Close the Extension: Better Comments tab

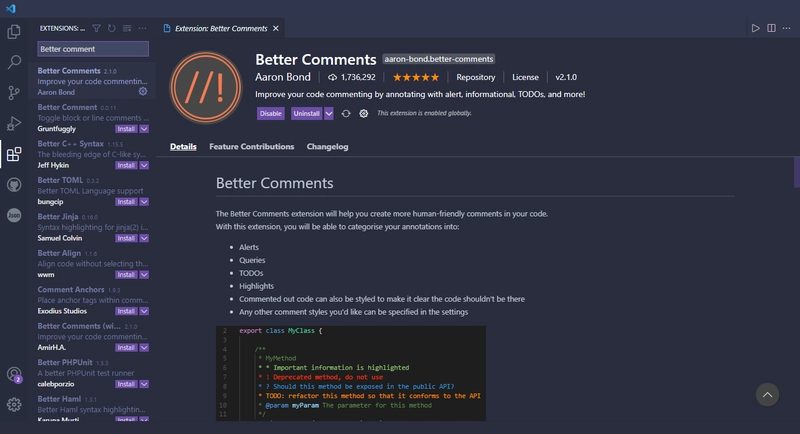(276, 29)
